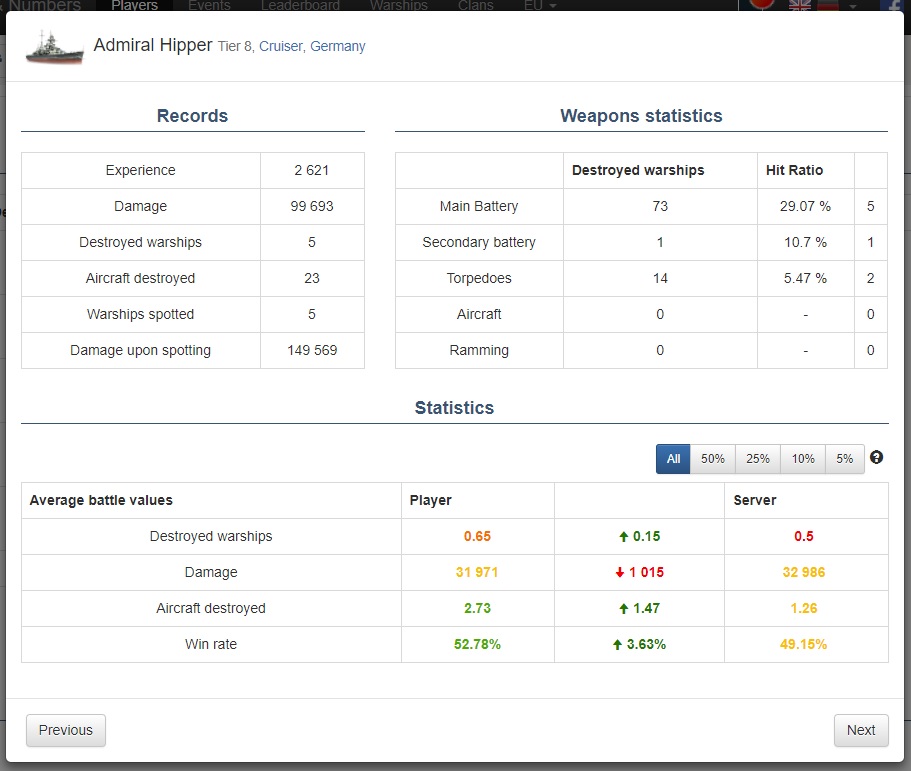Expand the EU region dropdown
The height and width of the screenshot is (771, 911).
click(x=540, y=5)
